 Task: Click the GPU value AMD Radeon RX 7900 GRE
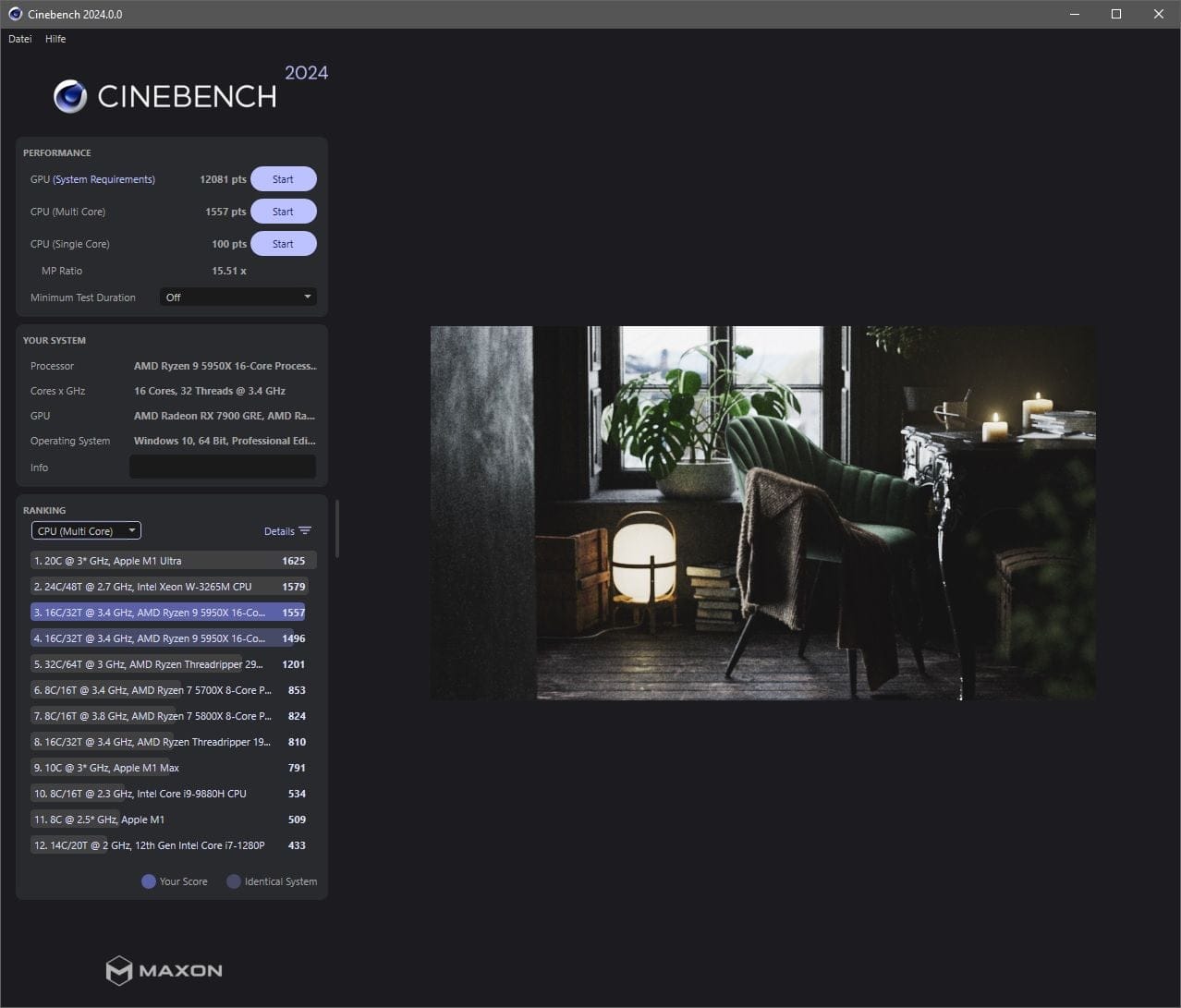click(x=225, y=416)
